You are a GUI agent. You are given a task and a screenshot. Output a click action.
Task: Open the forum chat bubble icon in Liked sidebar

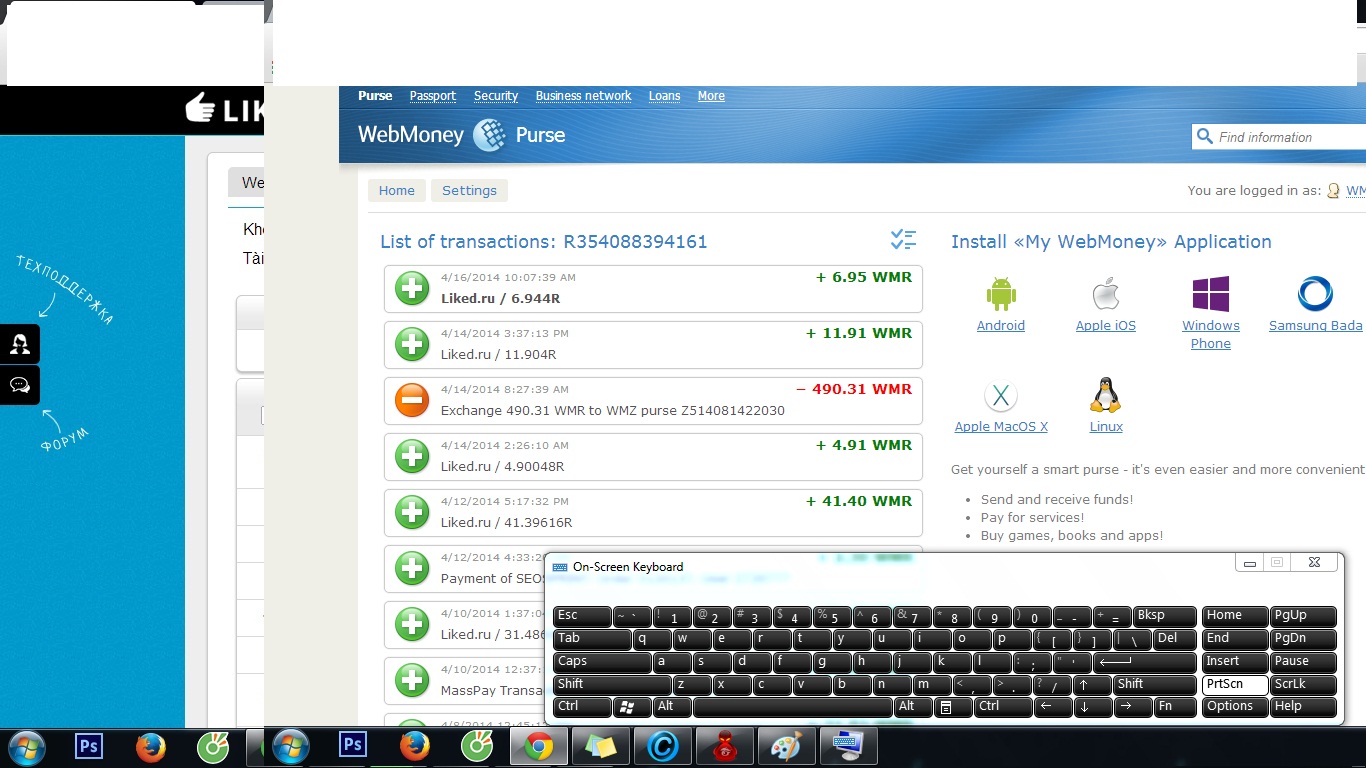click(x=20, y=385)
